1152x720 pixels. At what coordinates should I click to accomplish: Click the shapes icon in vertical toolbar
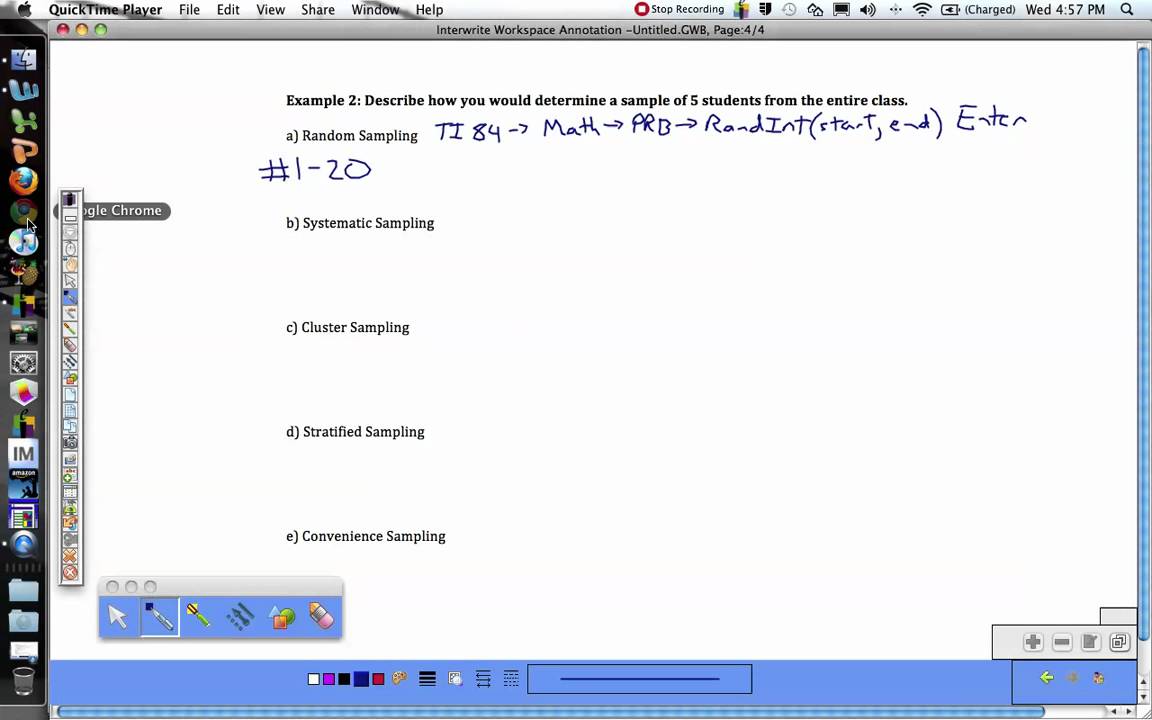coord(70,378)
